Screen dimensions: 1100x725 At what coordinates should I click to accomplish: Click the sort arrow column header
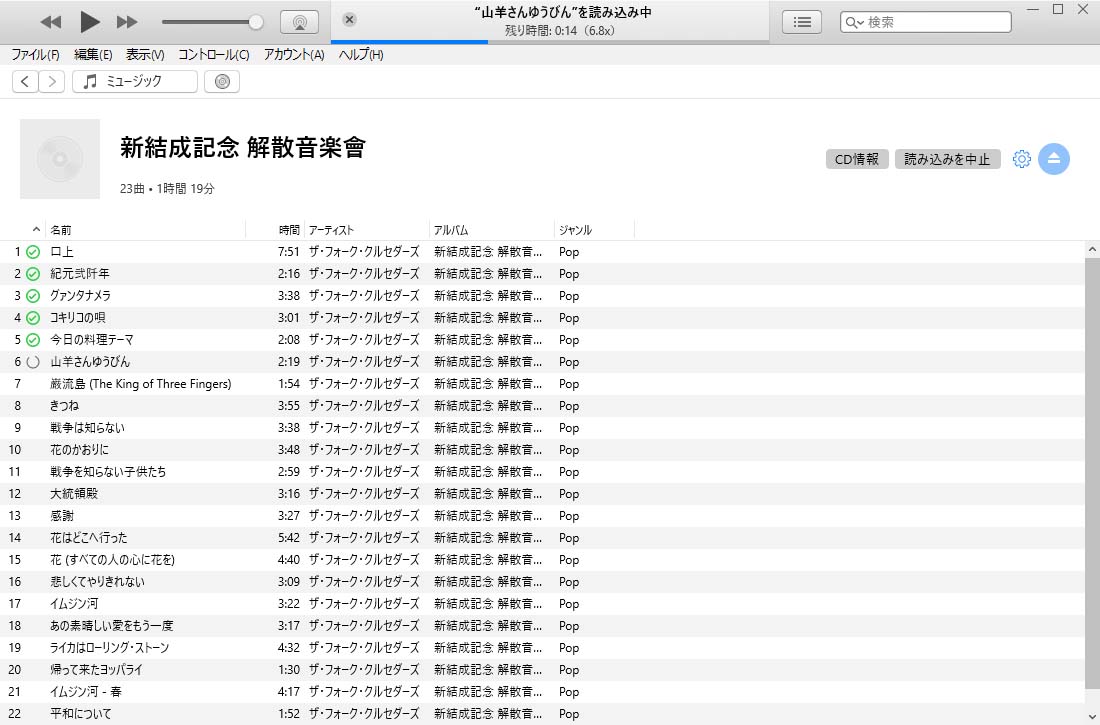click(37, 230)
